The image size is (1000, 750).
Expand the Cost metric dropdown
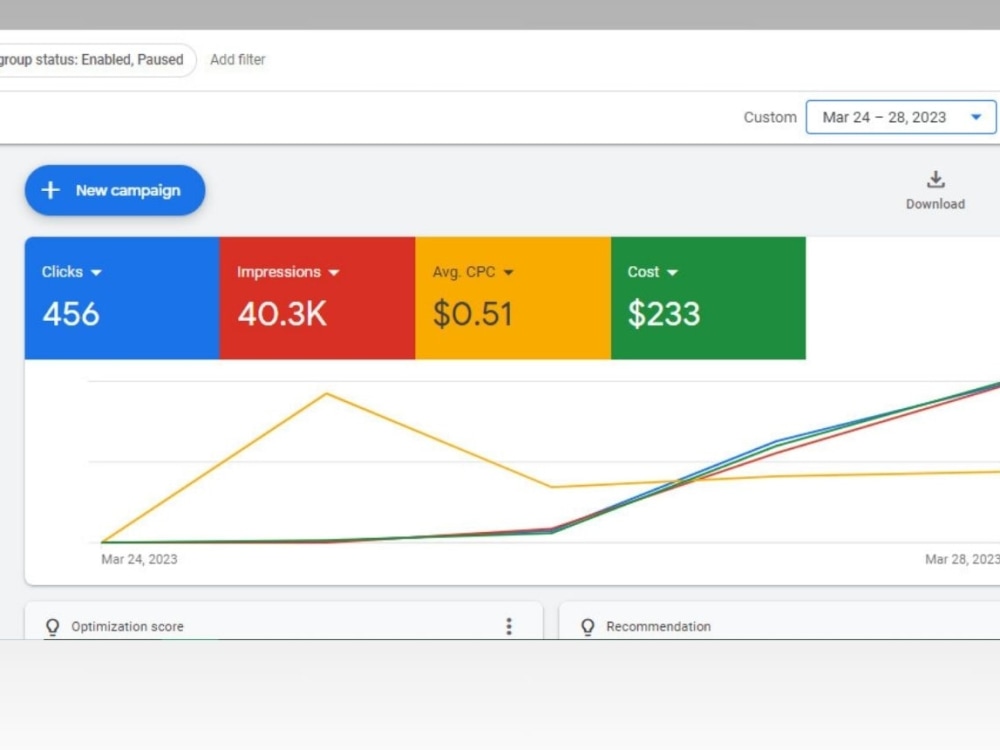(672, 272)
